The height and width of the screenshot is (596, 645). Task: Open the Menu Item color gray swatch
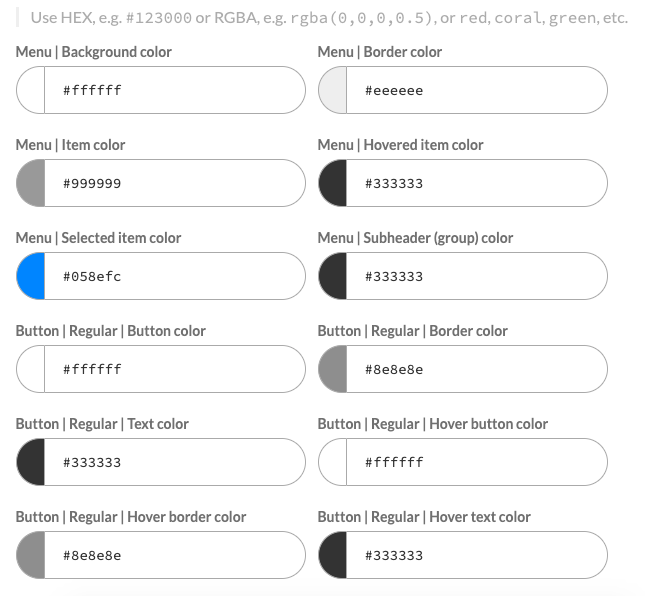click(x=32, y=183)
